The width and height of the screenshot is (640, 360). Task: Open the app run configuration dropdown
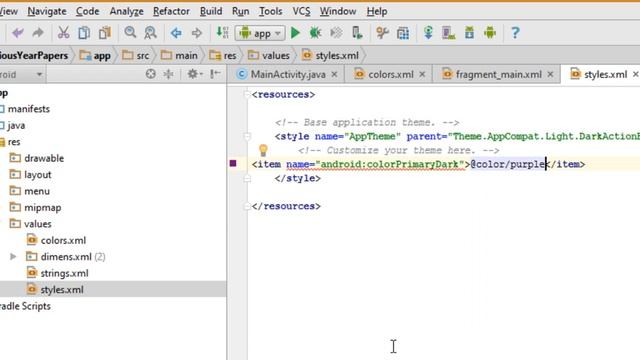[260, 33]
